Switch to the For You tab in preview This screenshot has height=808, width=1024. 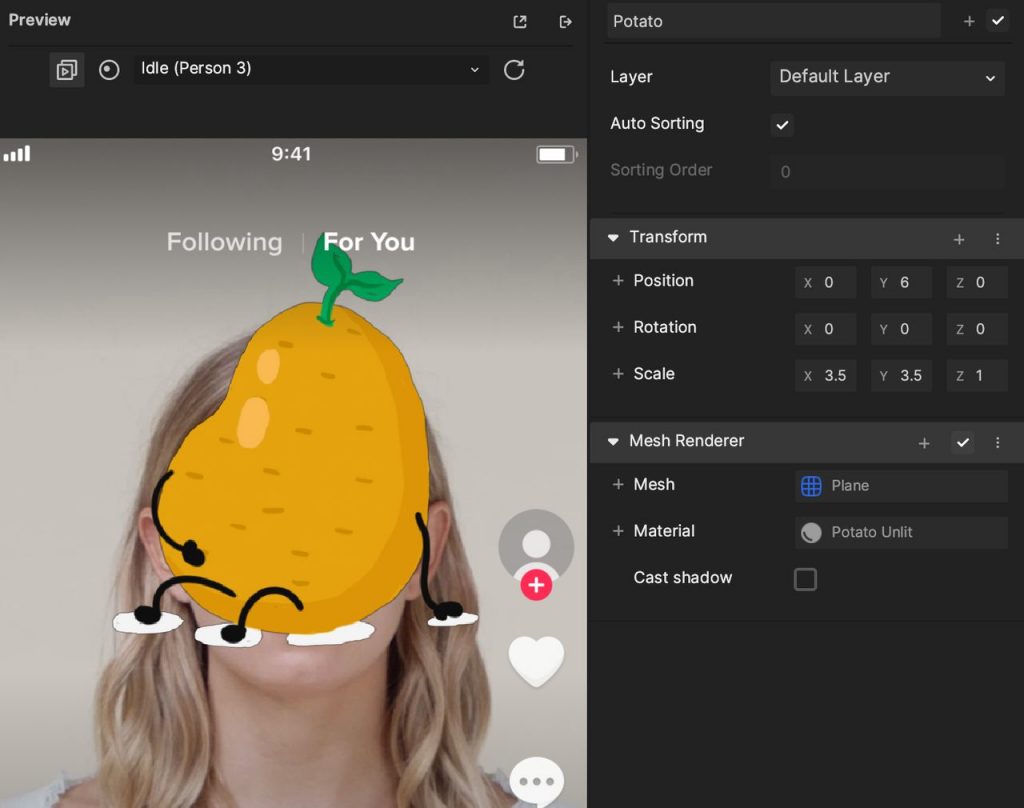click(369, 242)
